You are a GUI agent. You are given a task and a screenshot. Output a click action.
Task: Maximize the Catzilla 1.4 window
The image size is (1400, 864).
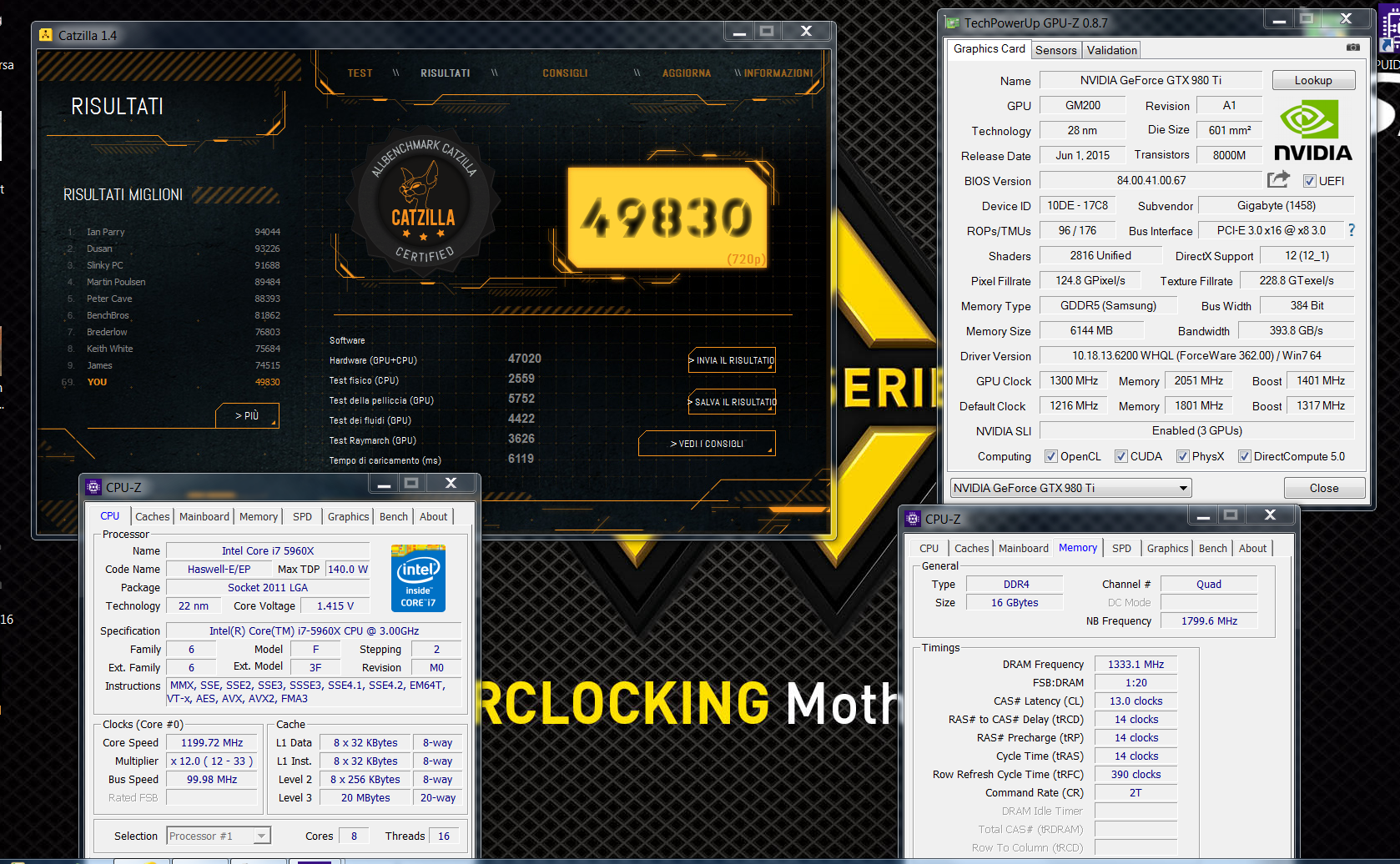[767, 32]
